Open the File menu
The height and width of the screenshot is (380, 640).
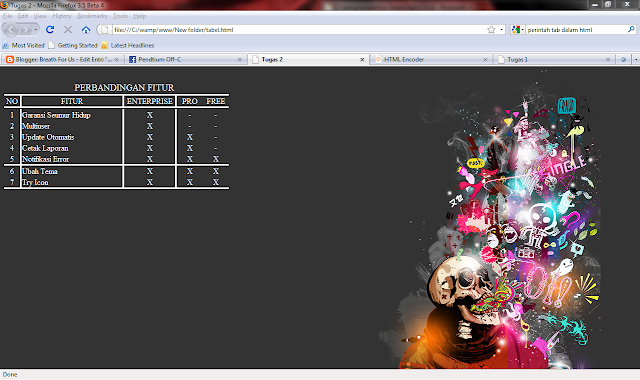coord(7,16)
